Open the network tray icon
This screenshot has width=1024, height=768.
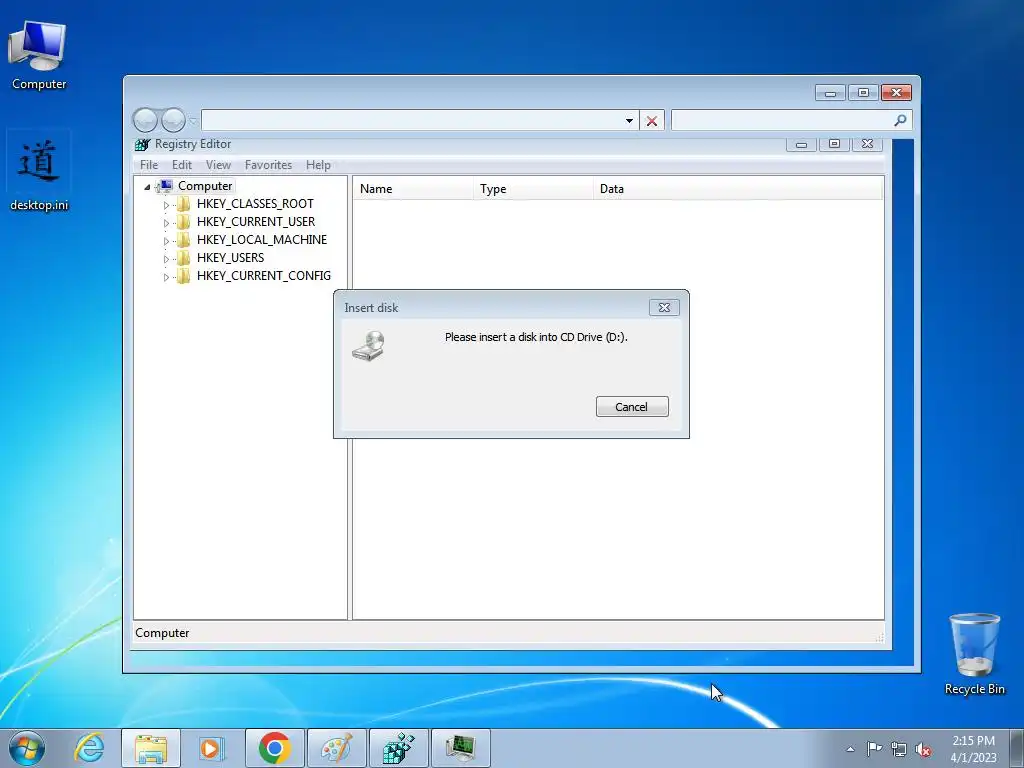click(899, 749)
